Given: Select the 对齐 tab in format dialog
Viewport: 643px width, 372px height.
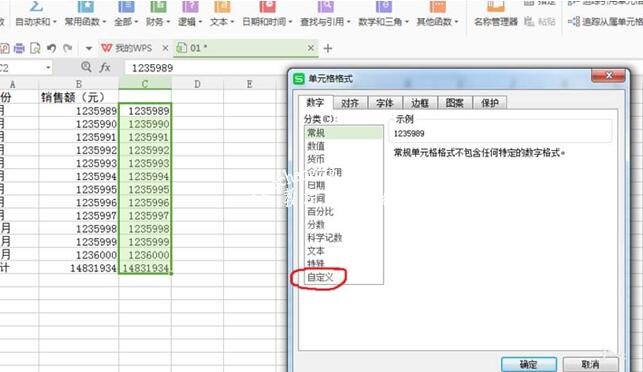Looking at the screenshot, I should point(350,103).
